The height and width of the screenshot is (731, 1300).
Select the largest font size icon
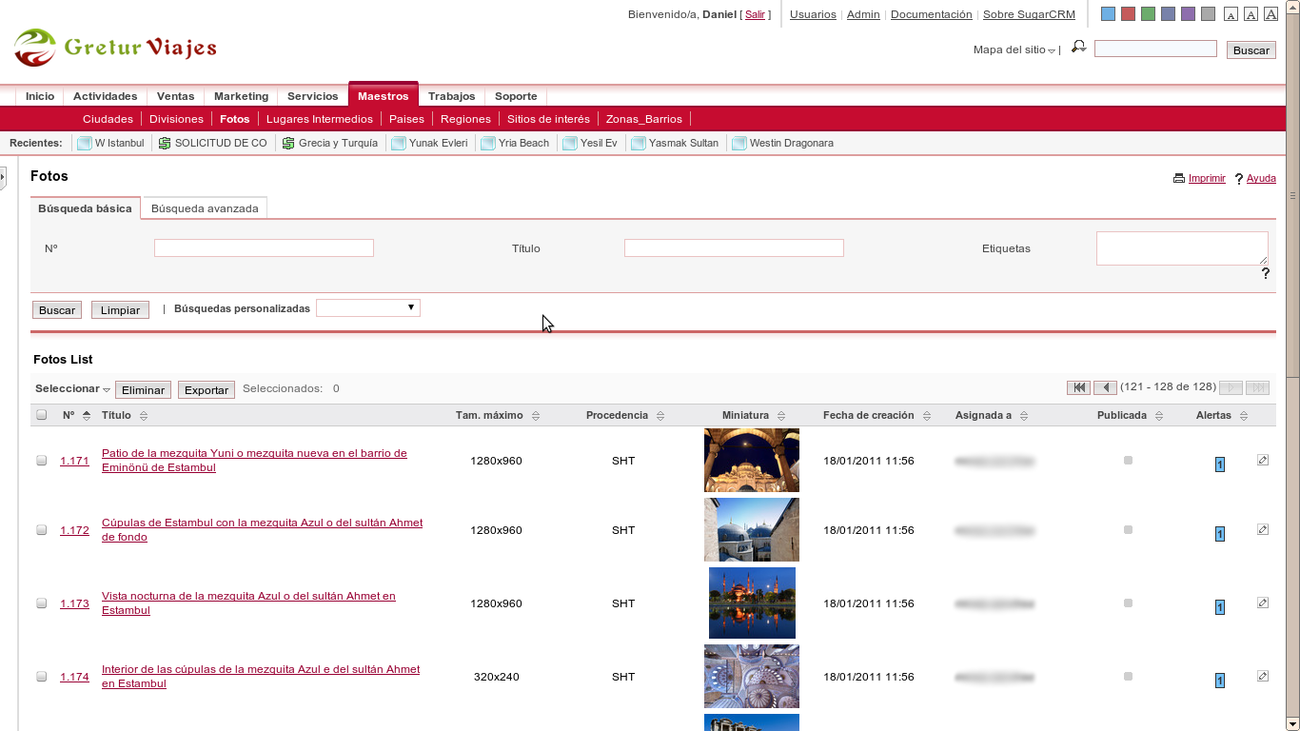pyautogui.click(x=1270, y=14)
